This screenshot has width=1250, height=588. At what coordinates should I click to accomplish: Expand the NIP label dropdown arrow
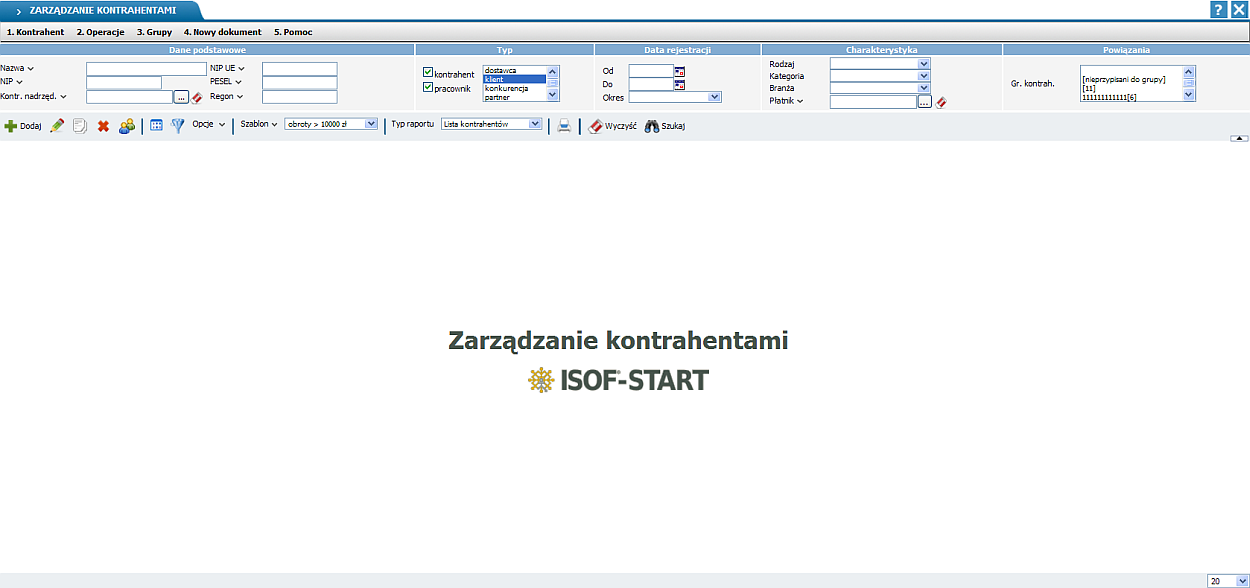(19, 82)
